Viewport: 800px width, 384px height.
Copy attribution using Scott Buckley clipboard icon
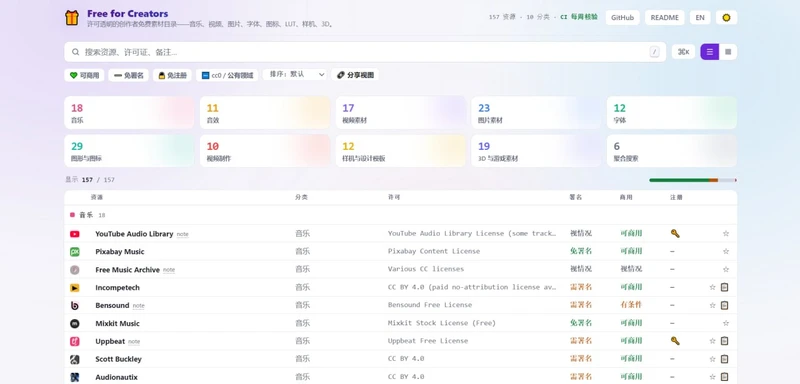point(724,359)
